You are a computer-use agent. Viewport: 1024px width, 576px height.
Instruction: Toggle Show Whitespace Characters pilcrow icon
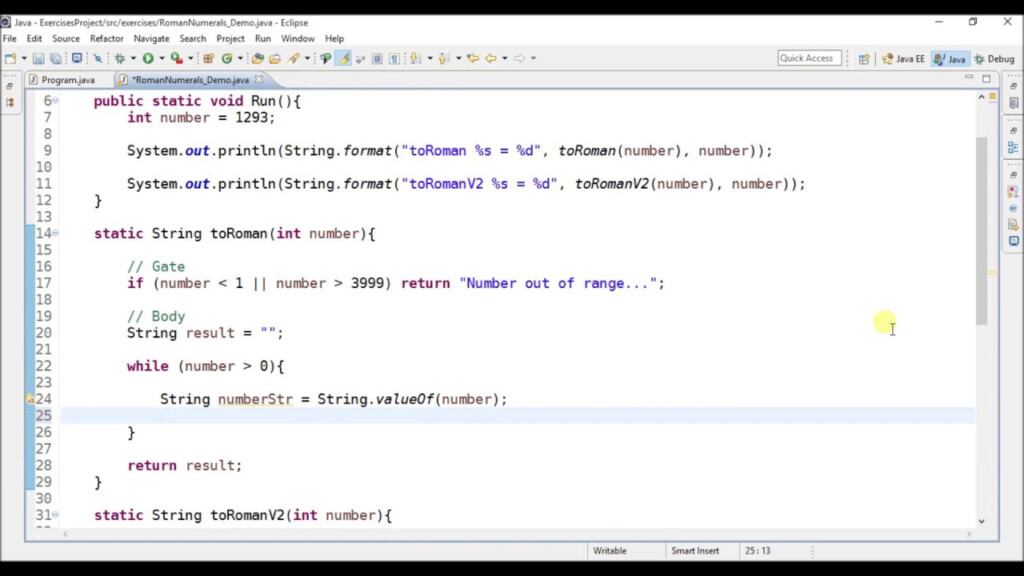coord(394,59)
